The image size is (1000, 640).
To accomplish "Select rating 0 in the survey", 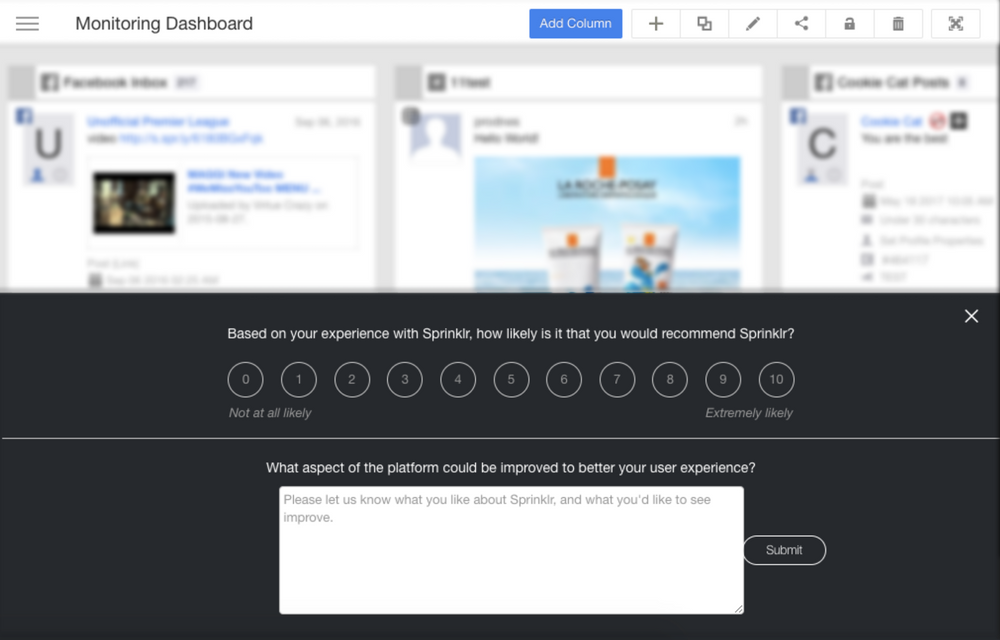I will click(246, 379).
